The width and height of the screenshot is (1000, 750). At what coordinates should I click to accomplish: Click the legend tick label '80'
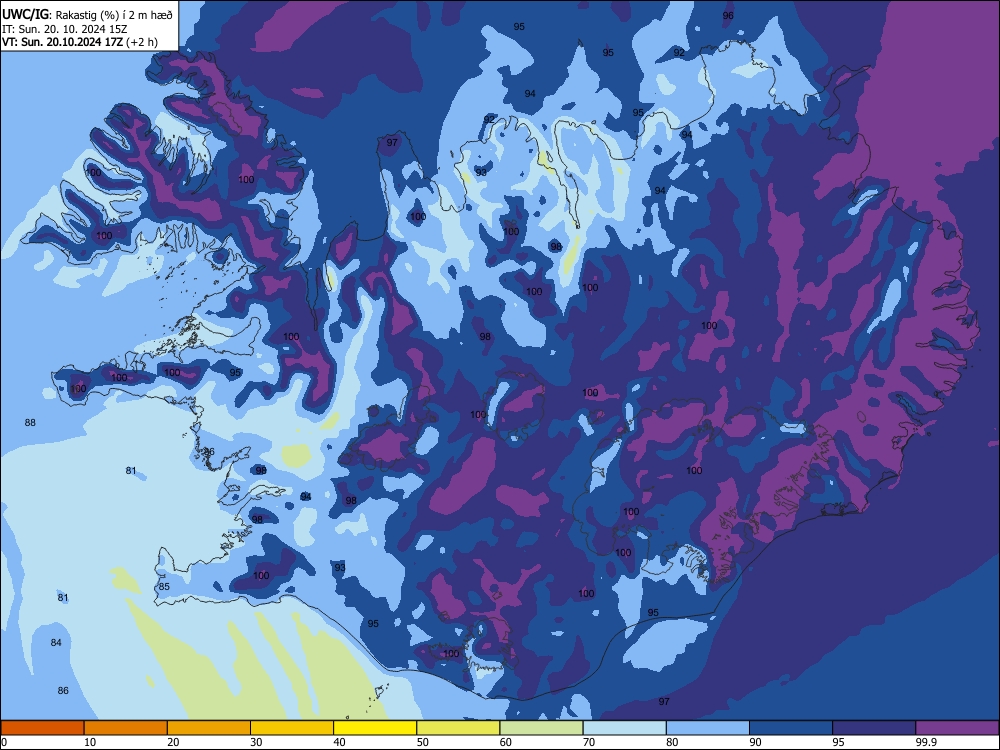point(672,742)
